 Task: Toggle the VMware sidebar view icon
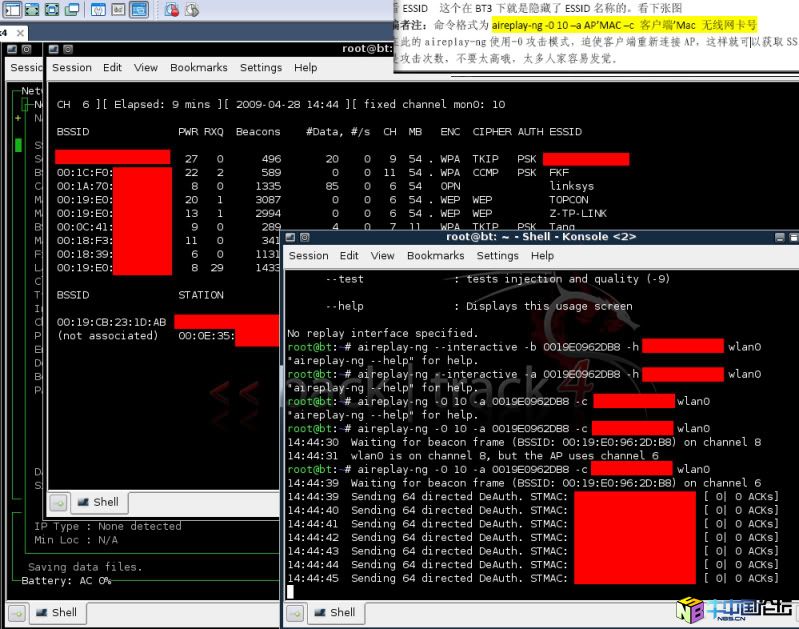point(12,10)
